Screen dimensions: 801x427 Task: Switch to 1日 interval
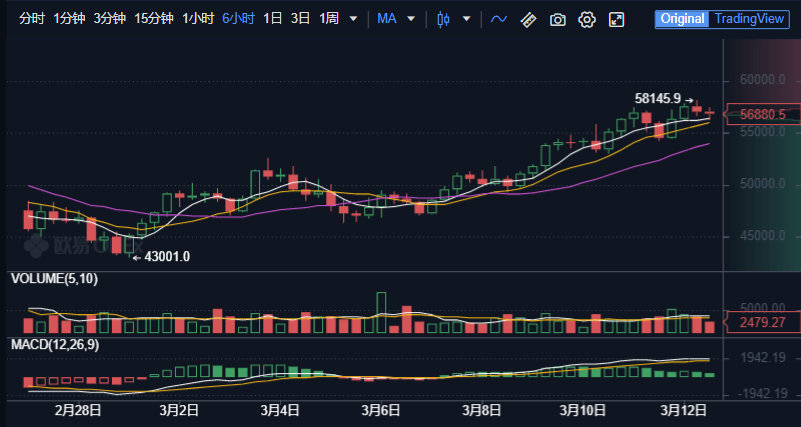pyautogui.click(x=273, y=19)
